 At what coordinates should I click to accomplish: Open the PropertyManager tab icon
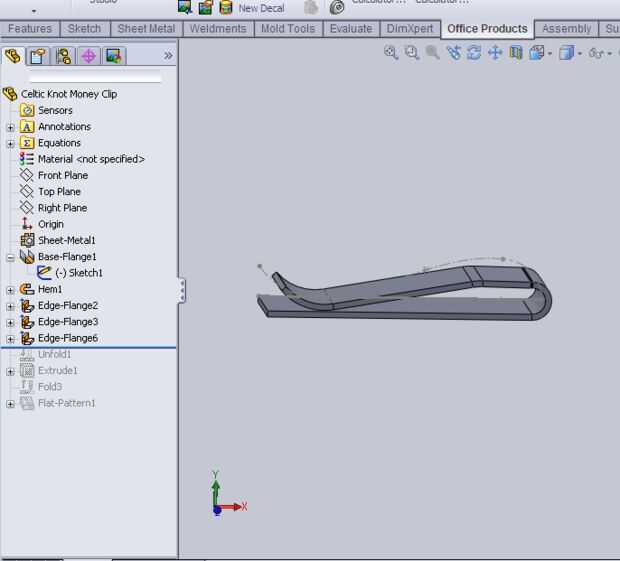38,56
